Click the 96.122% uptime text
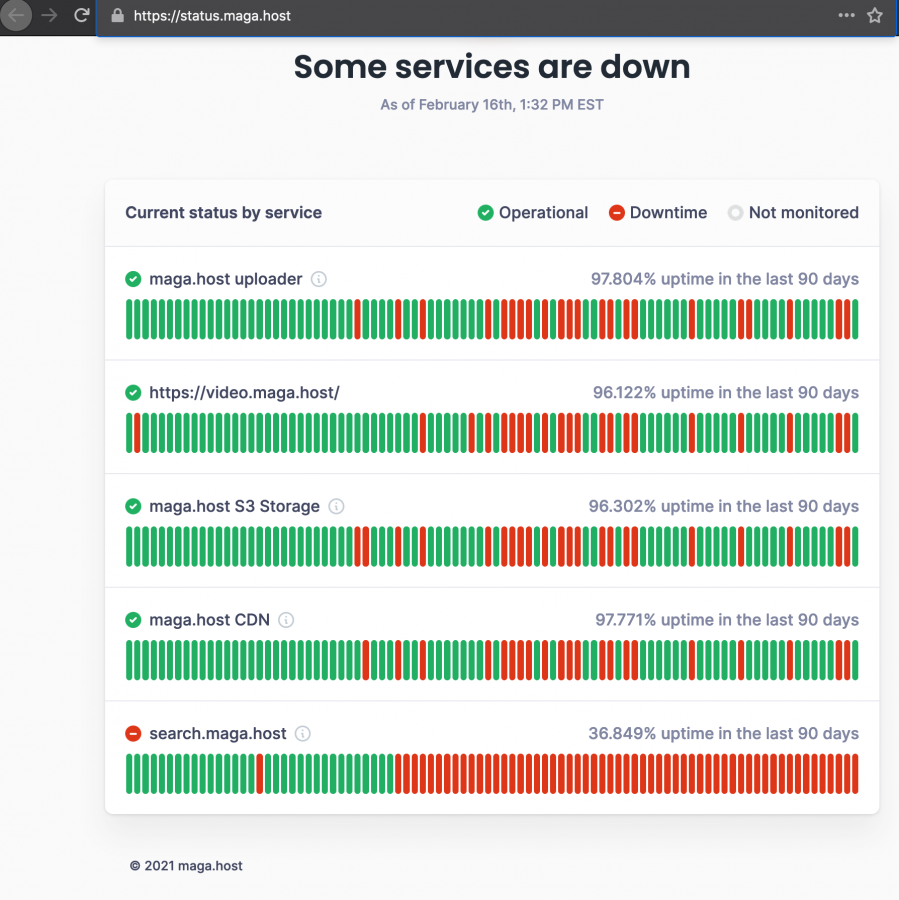 [726, 393]
